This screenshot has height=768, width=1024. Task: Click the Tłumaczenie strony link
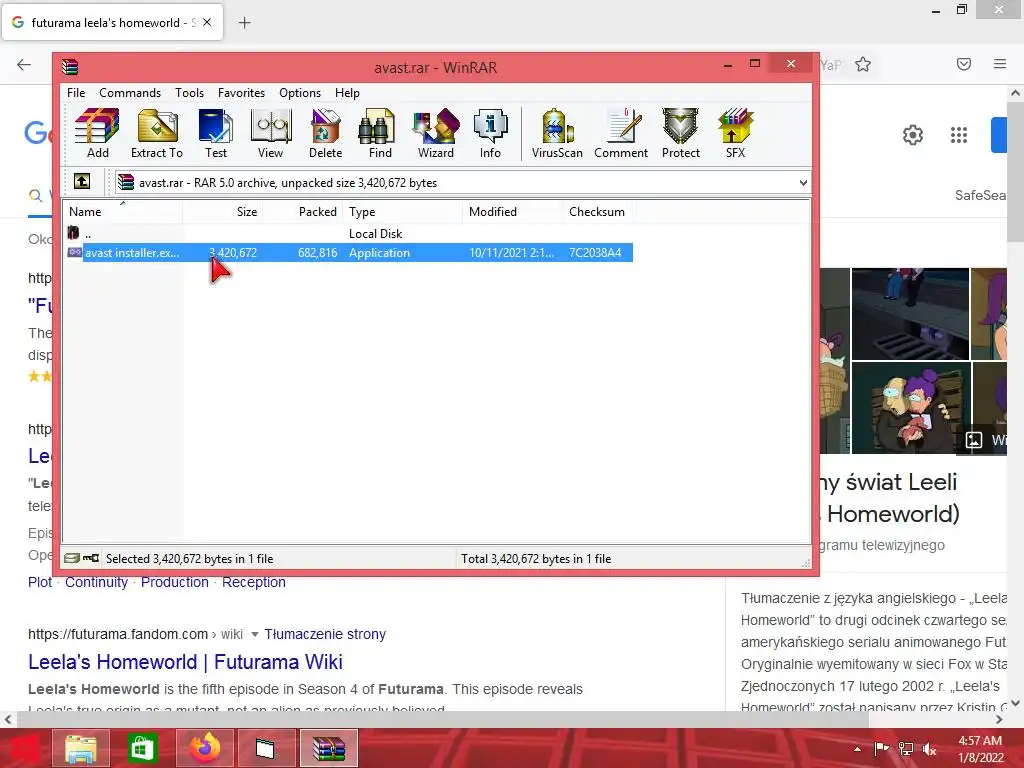click(x=325, y=634)
